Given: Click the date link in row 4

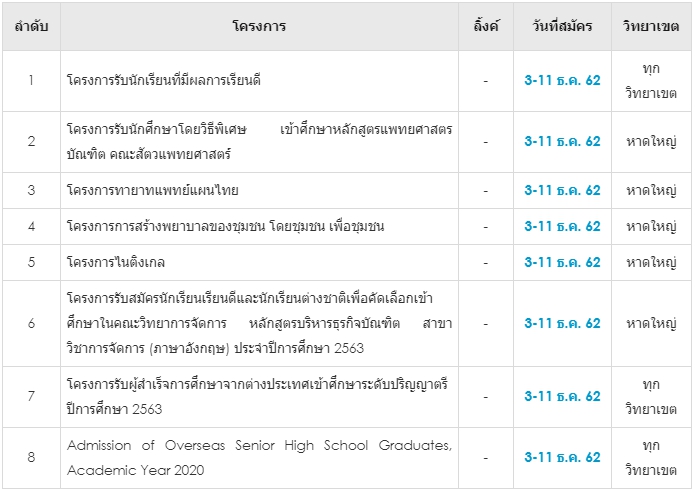Looking at the screenshot, I should 562,226.
